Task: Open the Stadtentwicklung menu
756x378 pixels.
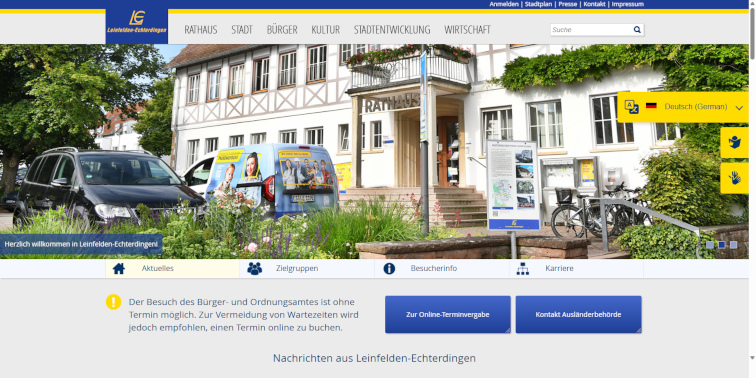Action: point(392,30)
